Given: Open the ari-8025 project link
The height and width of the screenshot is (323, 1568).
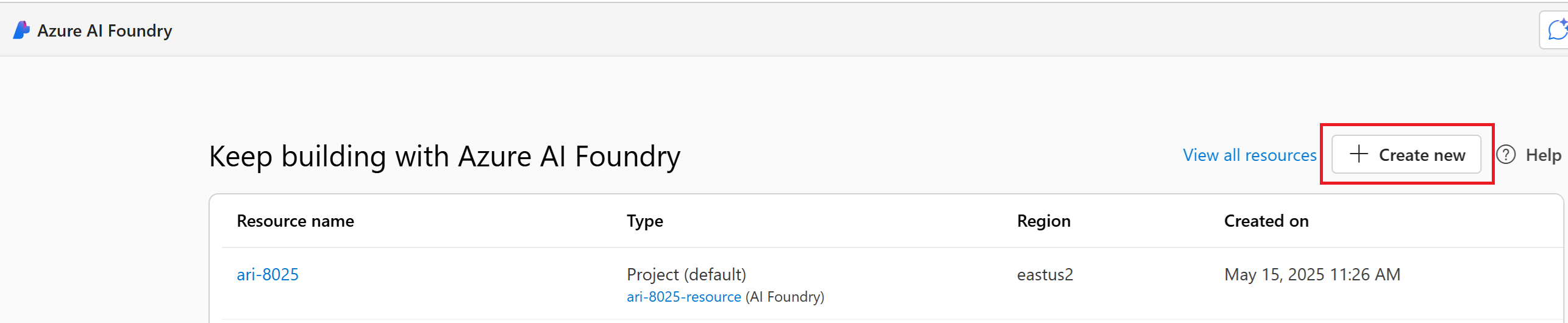Looking at the screenshot, I should (268, 274).
